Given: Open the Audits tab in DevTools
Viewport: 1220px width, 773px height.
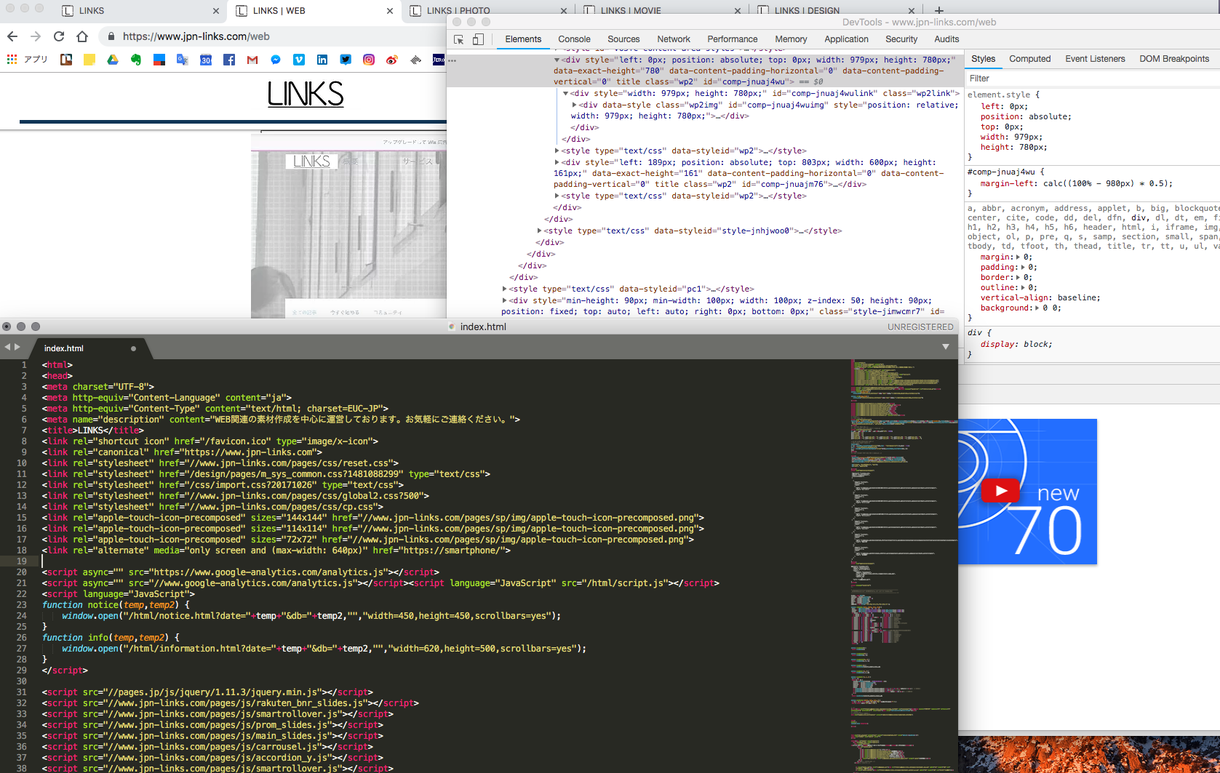Looking at the screenshot, I should [946, 39].
